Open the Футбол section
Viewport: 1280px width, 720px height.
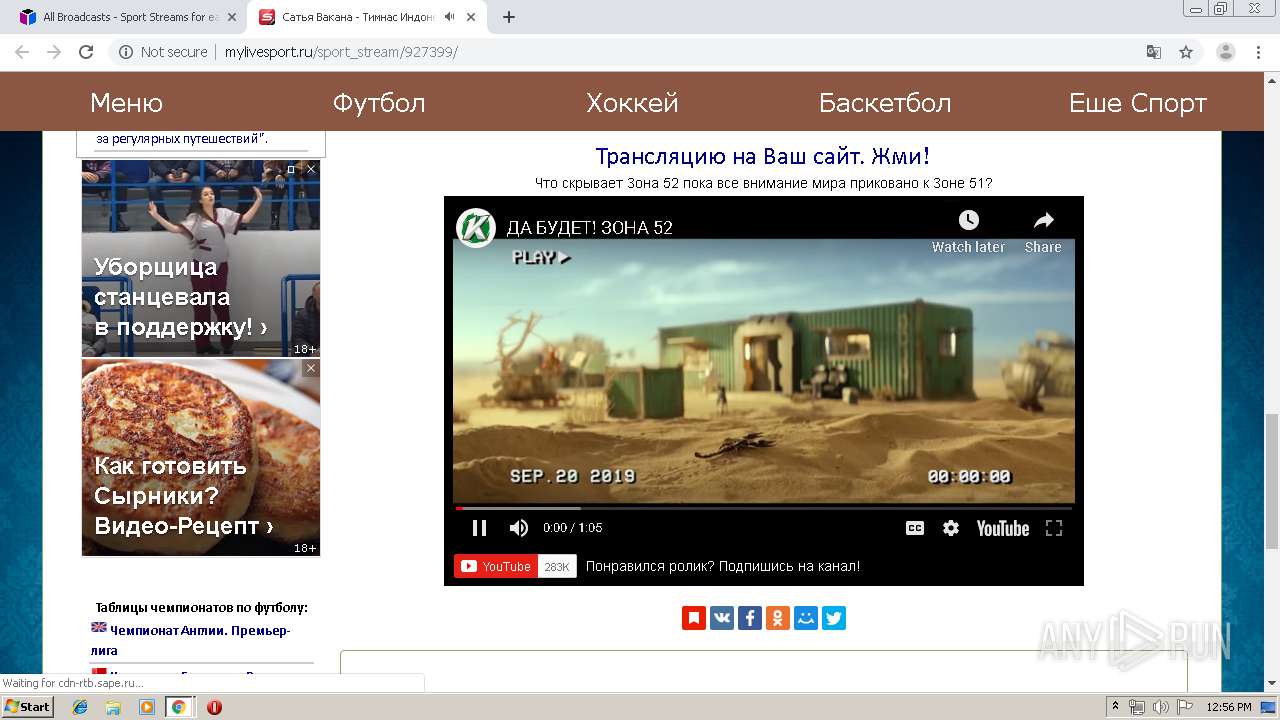point(379,103)
